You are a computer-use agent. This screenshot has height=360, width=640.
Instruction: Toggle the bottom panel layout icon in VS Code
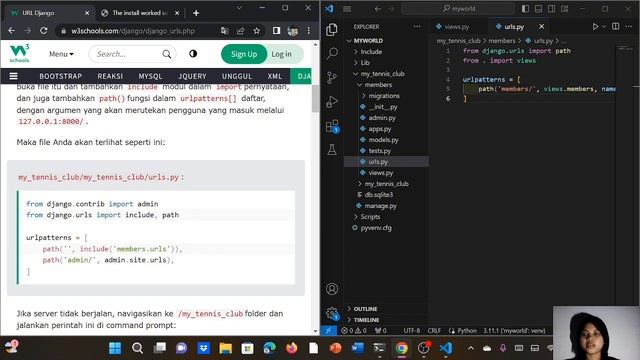538,9
